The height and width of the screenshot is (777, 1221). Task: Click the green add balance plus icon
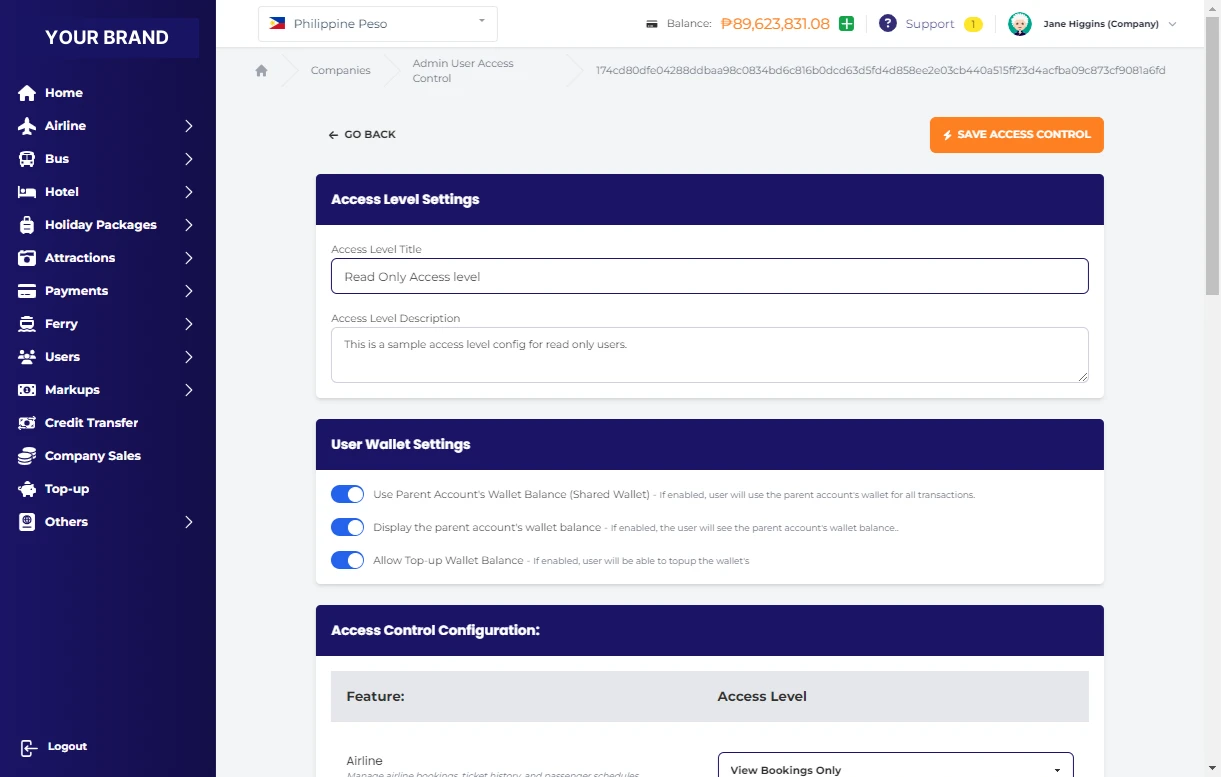click(x=846, y=24)
